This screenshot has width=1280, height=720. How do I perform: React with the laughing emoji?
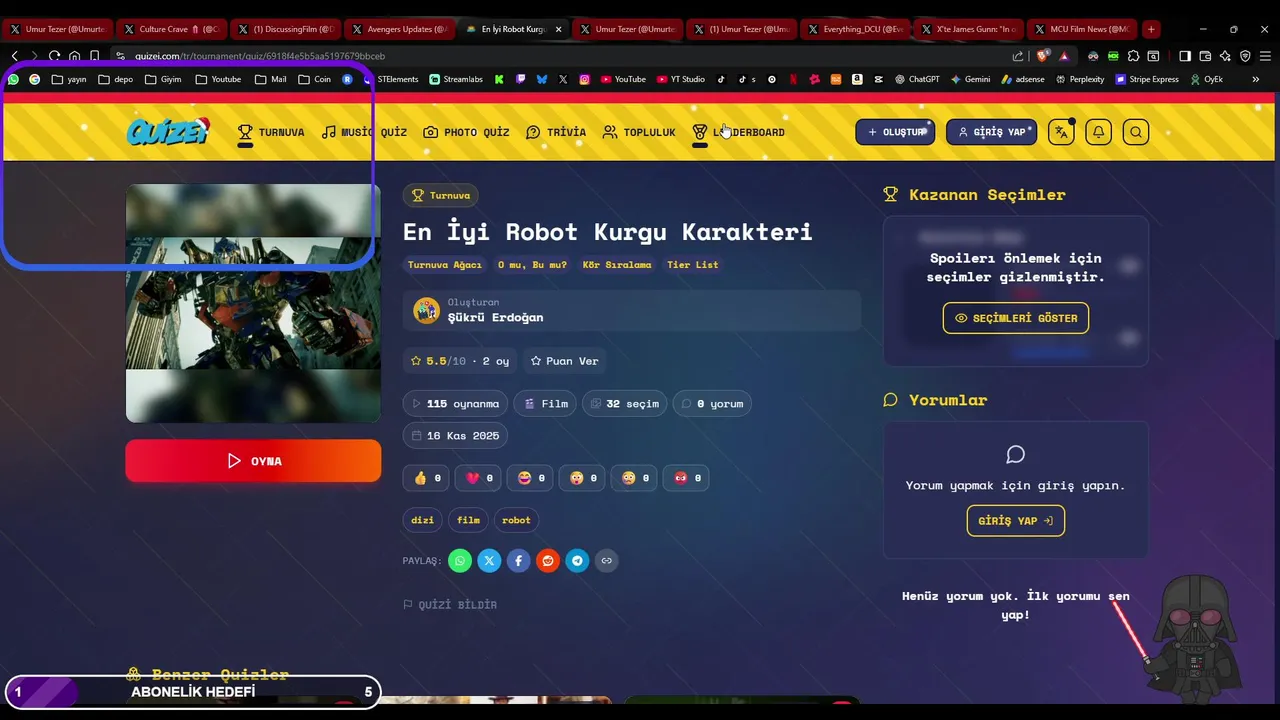530,478
